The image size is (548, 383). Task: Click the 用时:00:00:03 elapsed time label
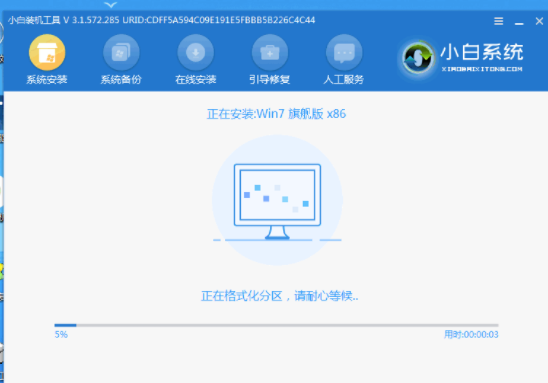(471, 335)
